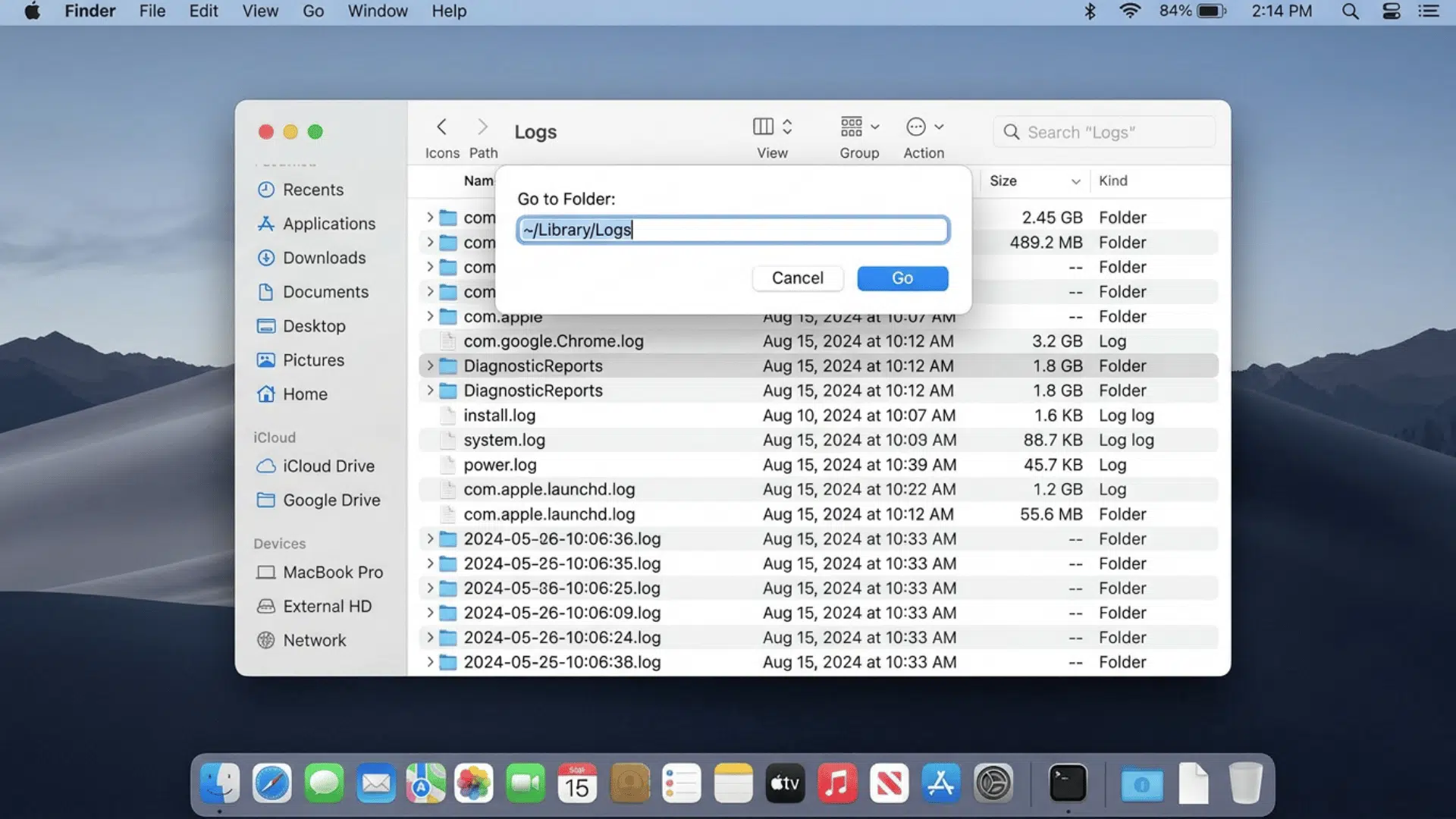Screen dimensions: 1456x819
Task: Open the View menu in the menu bar
Action: point(260,11)
